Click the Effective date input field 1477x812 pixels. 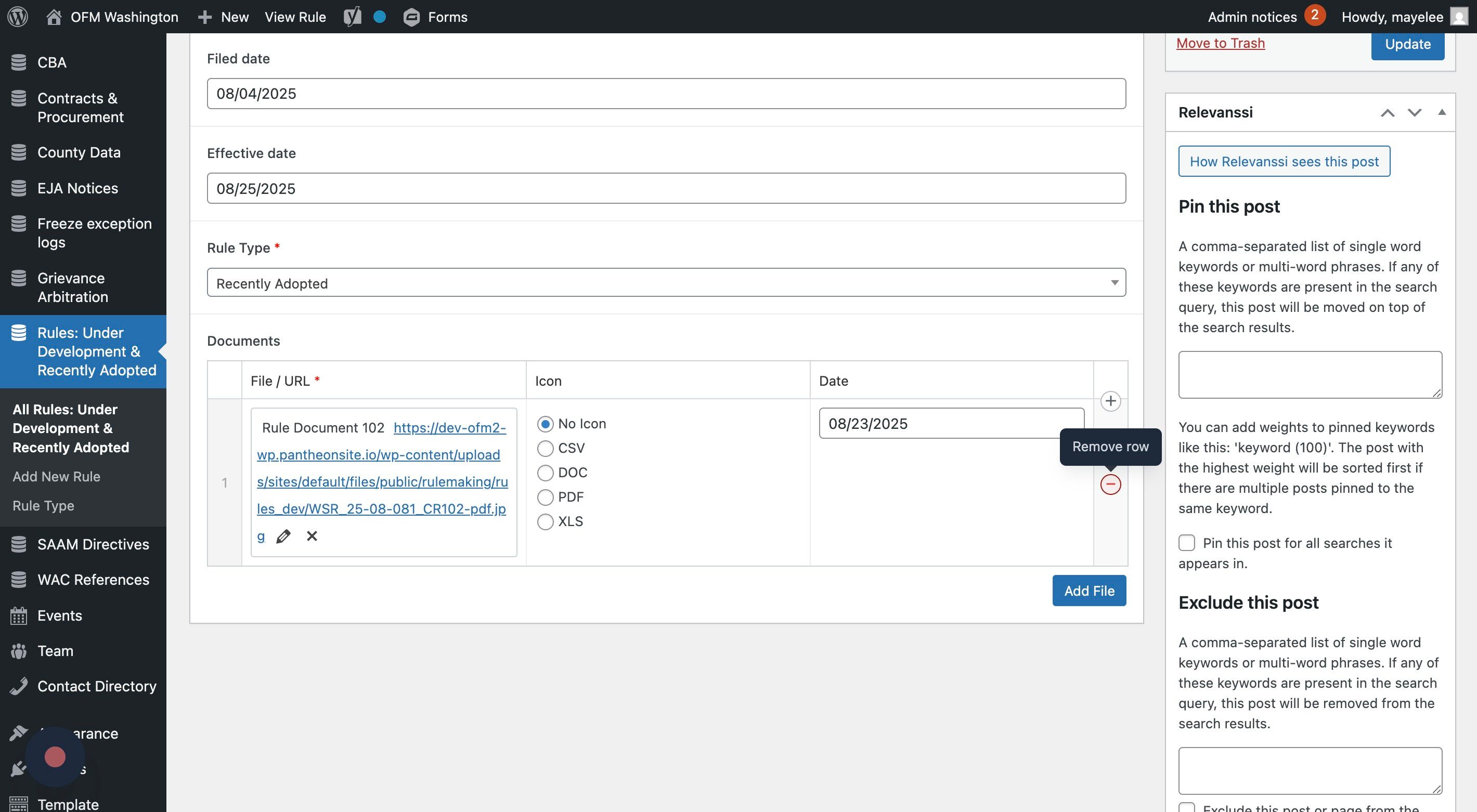coord(666,189)
